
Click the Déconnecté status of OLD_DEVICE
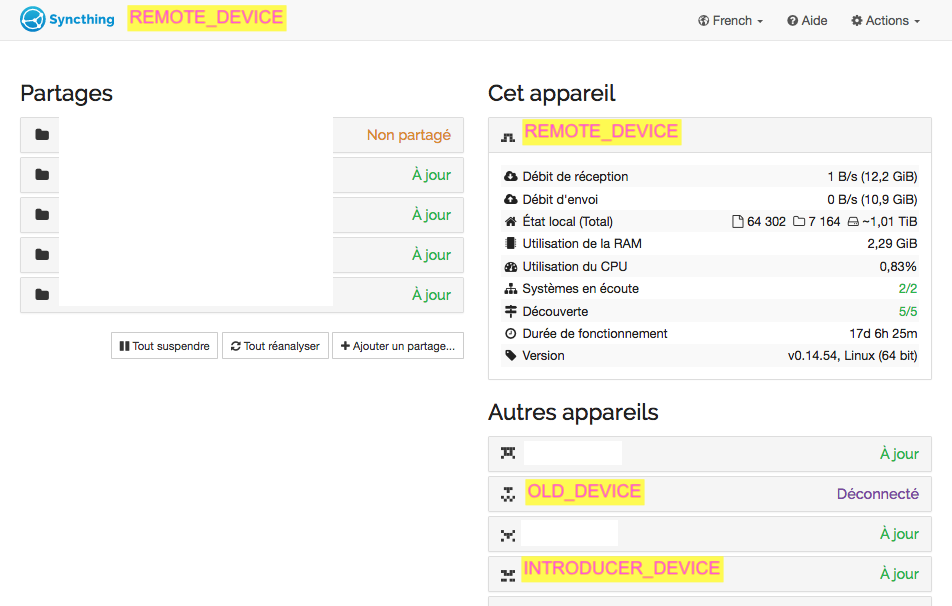click(877, 494)
